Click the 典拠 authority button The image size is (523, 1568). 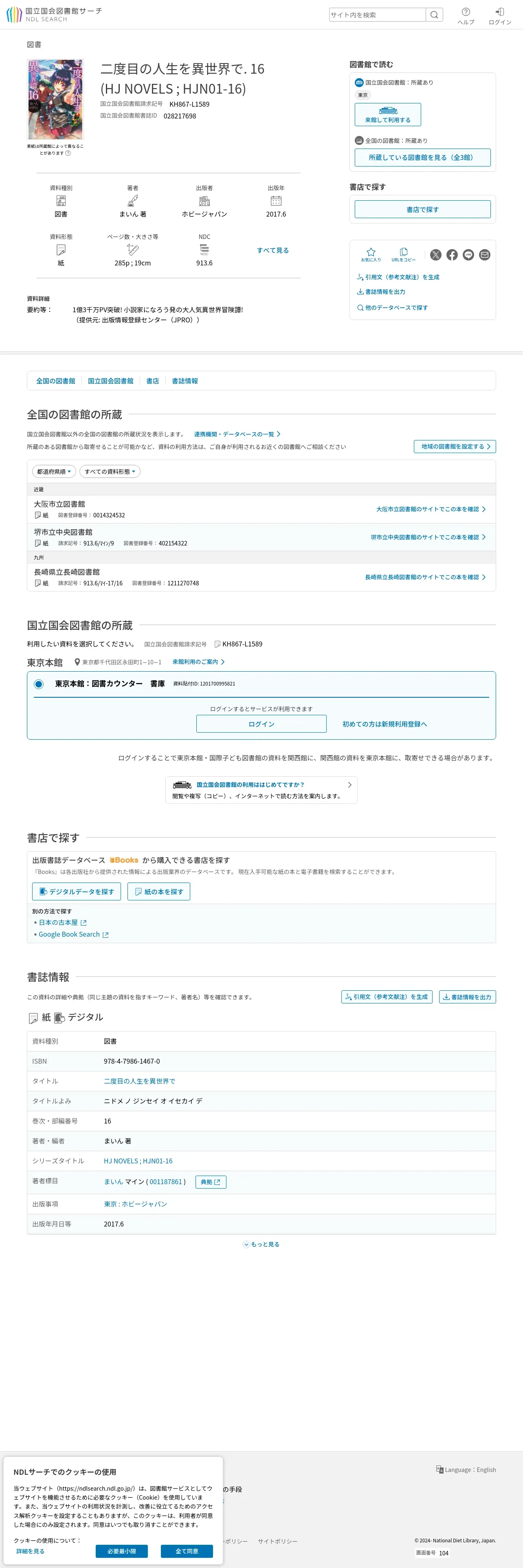click(211, 1182)
